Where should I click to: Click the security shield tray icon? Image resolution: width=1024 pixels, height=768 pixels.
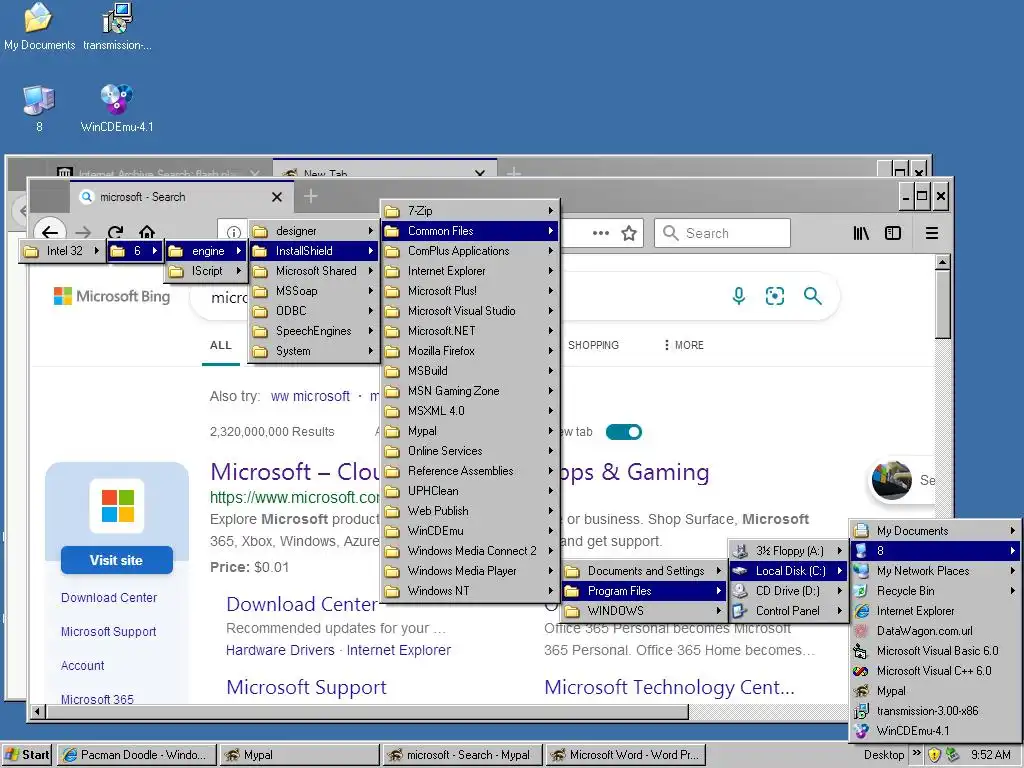935,755
